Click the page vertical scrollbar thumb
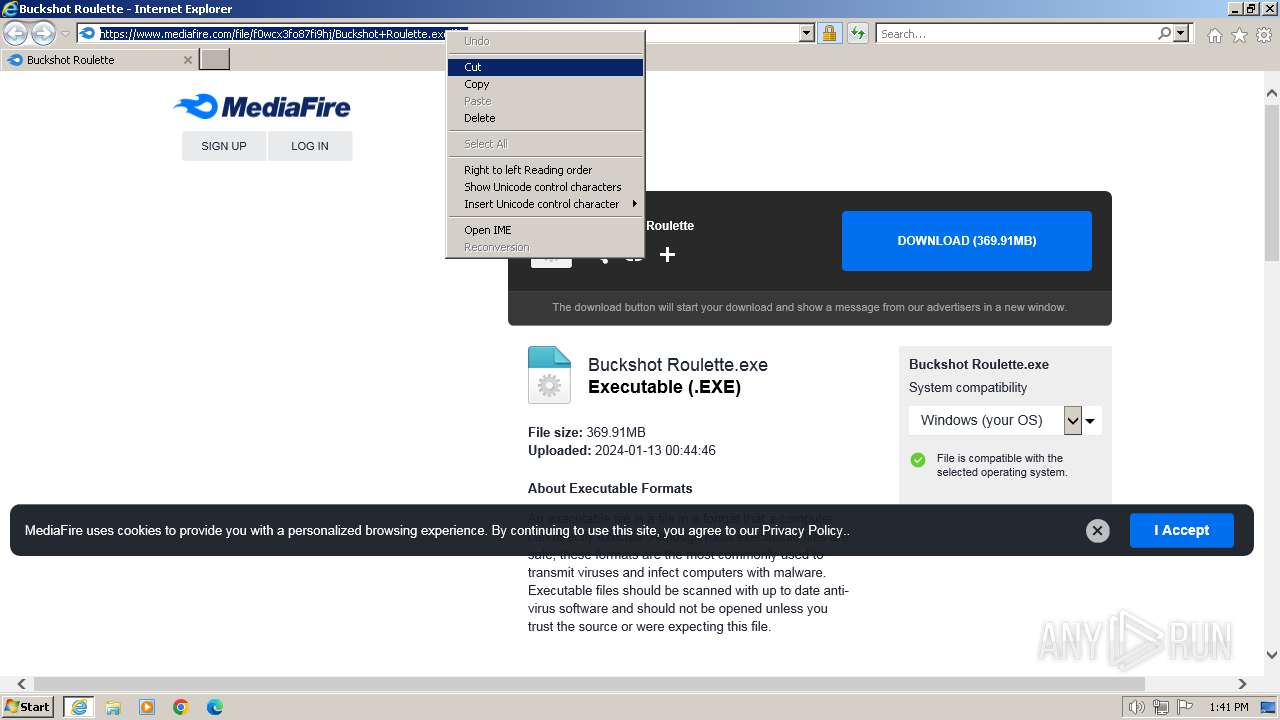Screen dimensions: 1280x720 pyautogui.click(x=1272, y=182)
